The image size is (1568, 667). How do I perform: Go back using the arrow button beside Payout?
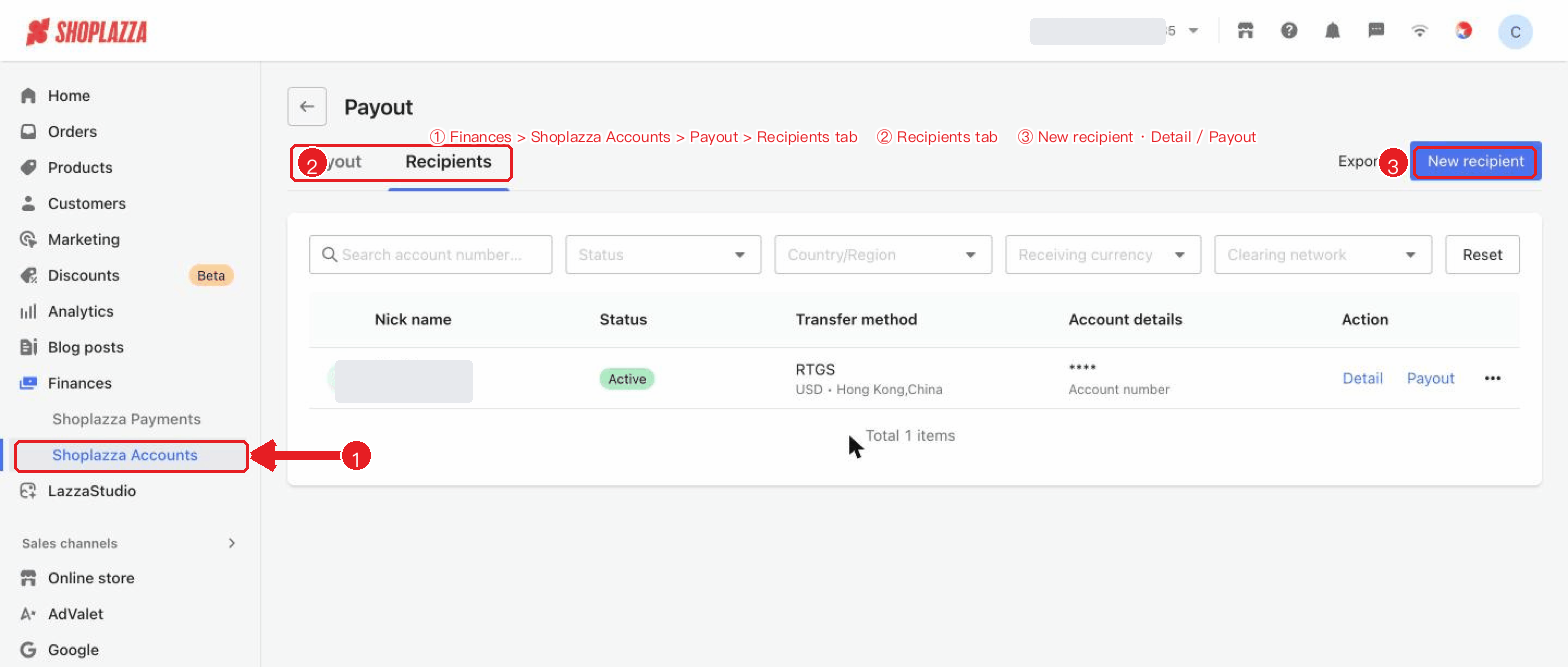[x=307, y=107]
